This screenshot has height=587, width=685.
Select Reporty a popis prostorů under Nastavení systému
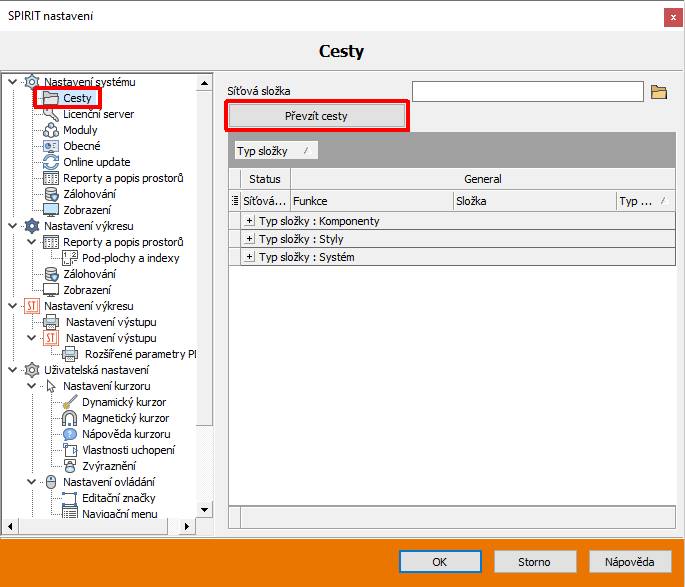(123, 178)
